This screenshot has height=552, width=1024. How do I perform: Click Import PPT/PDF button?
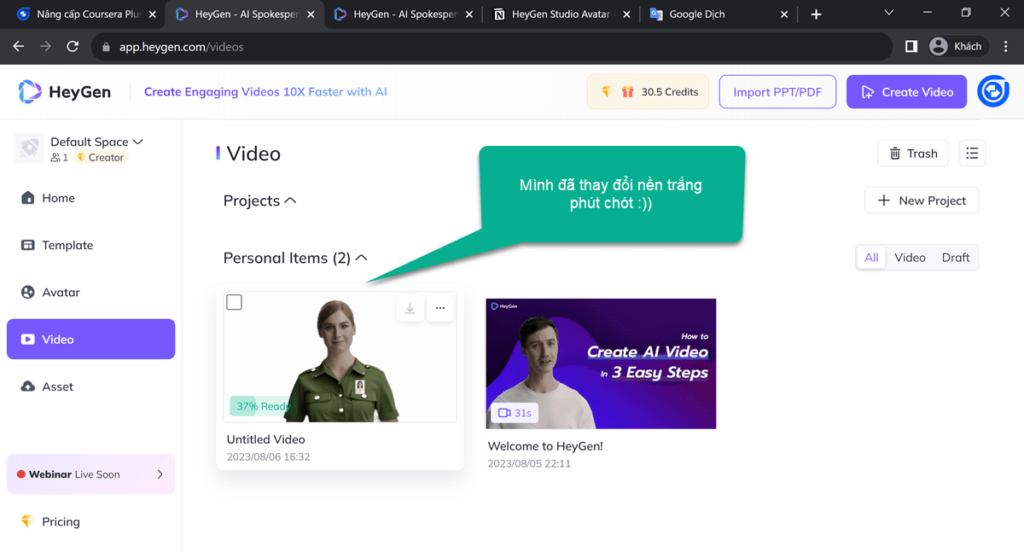tap(777, 92)
